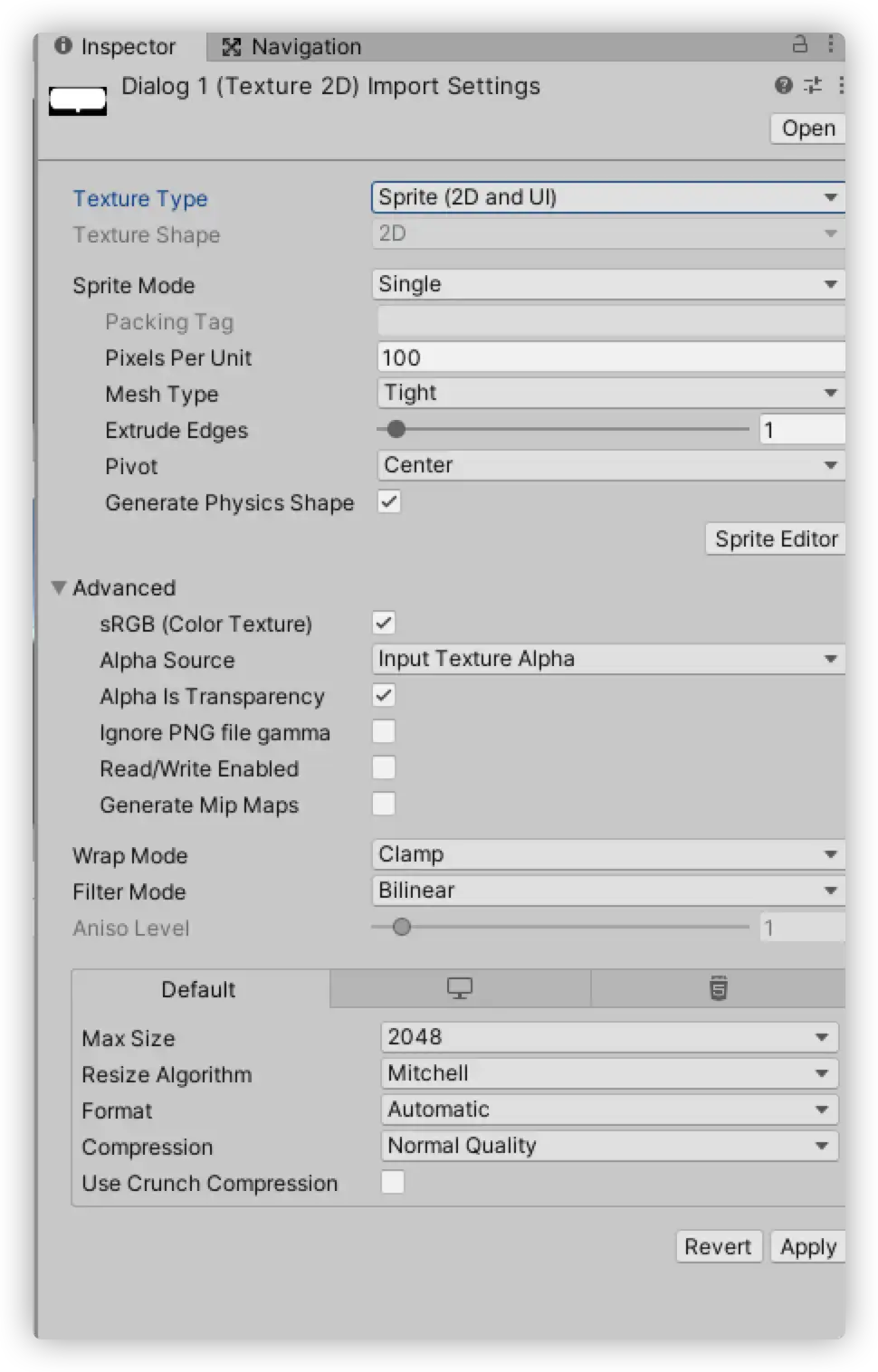Toggle Use Crunch Compression checkbox
Screen dimensions: 878x1372
pos(393,1183)
